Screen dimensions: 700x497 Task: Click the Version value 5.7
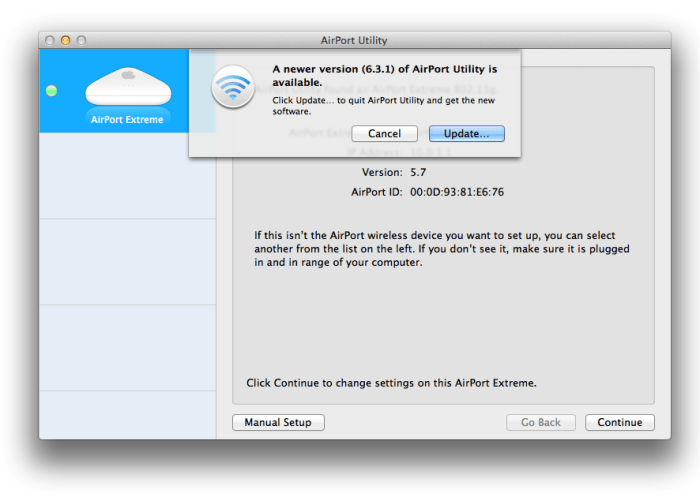418,172
